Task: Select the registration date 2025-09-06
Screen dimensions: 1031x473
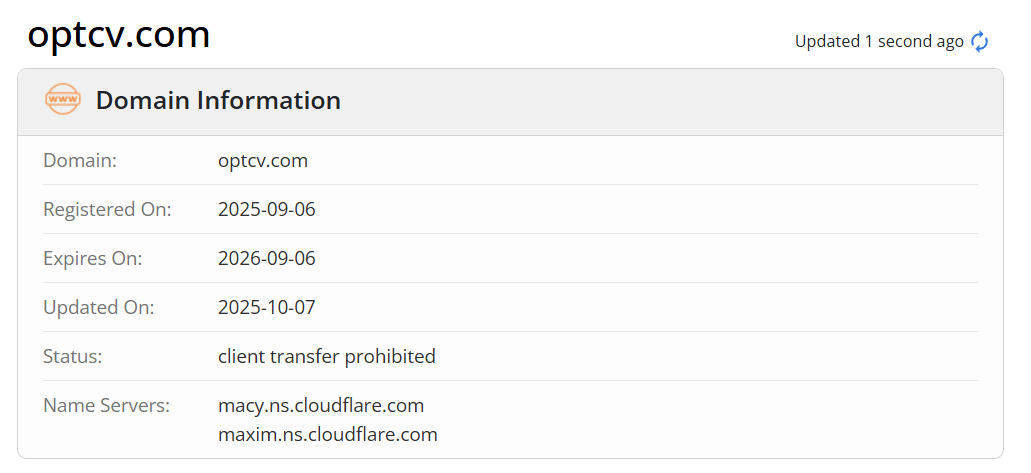Action: click(267, 209)
